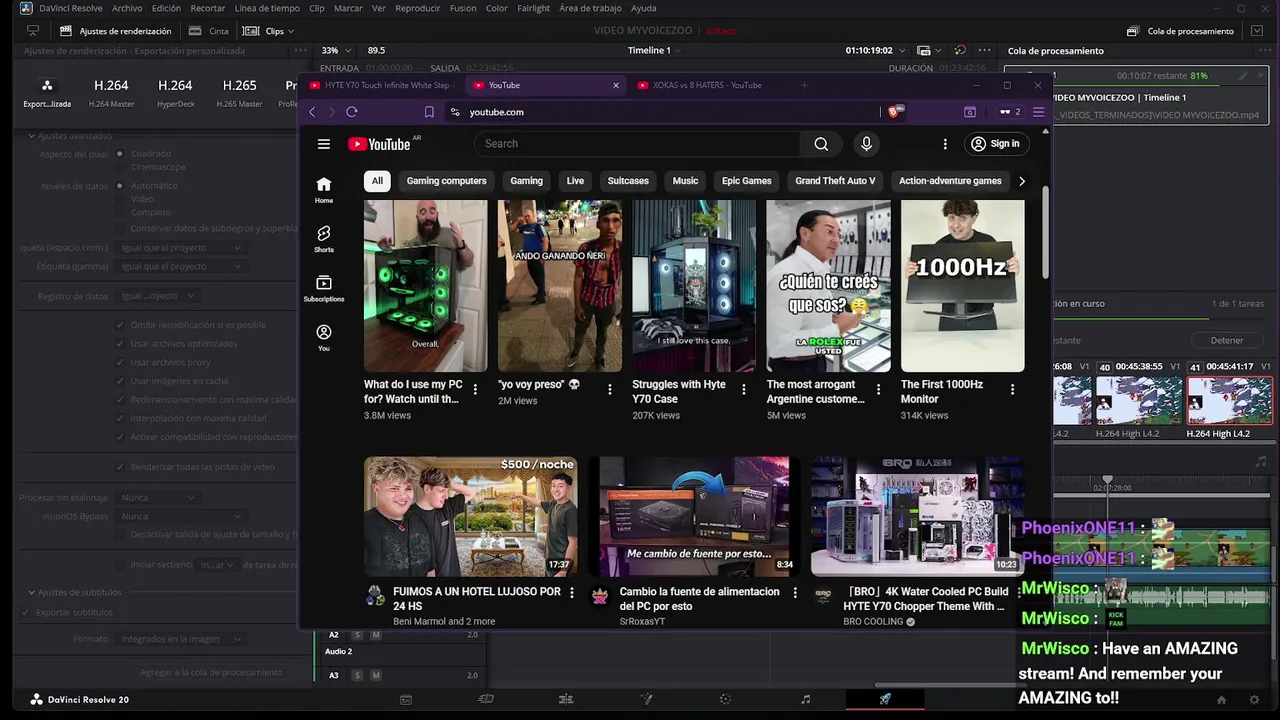Select the Cuadrado pixel aspect radio
This screenshot has height=720, width=1280.
[x=120, y=153]
